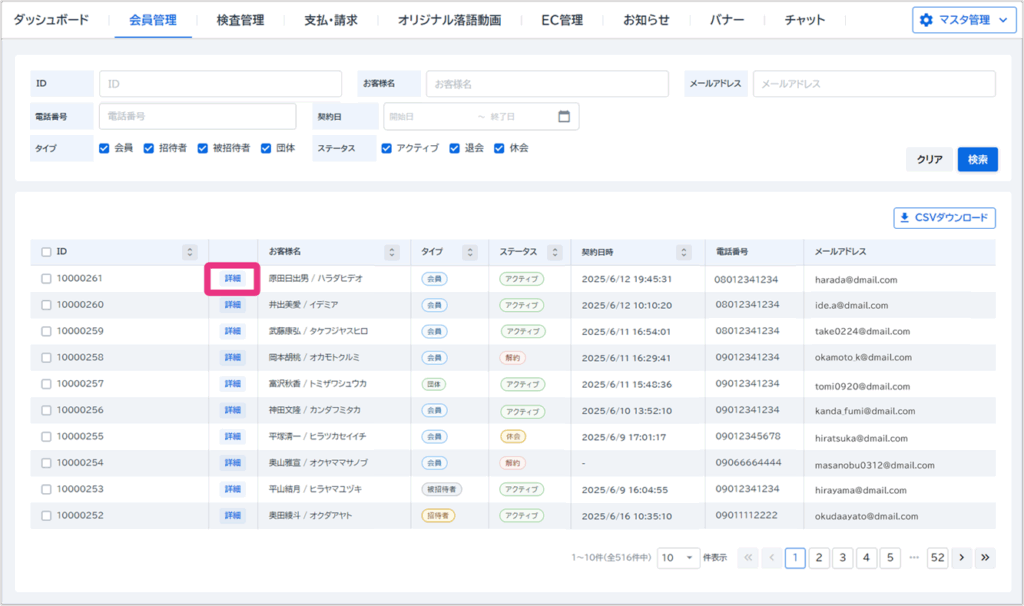Toggle the 退会 status checkbox
Screen dimensions: 1024x606
click(455, 148)
